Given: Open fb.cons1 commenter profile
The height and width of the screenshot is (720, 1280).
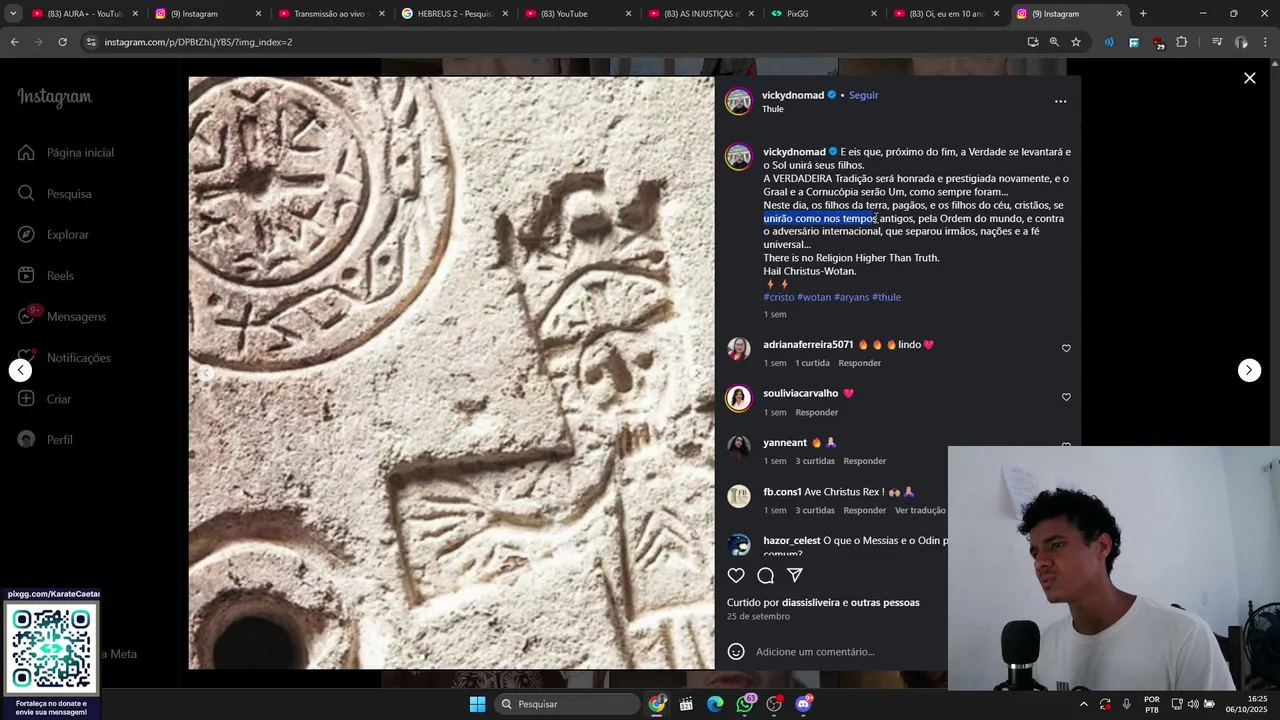Looking at the screenshot, I should (x=782, y=492).
